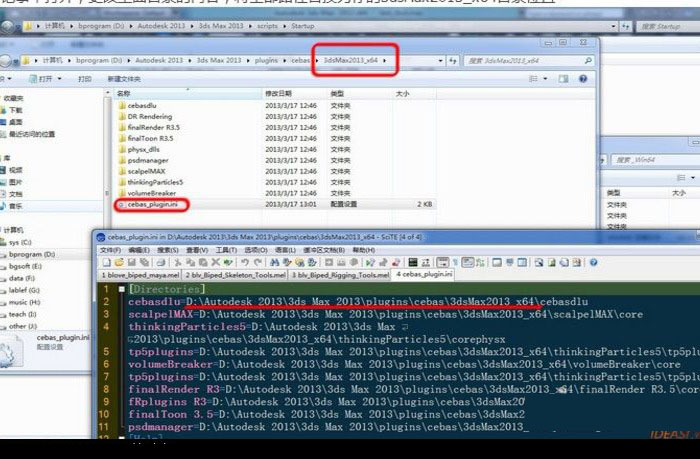This screenshot has width=700, height=459.
Task: Click the 搜索 Startup search field
Action: click(x=668, y=26)
